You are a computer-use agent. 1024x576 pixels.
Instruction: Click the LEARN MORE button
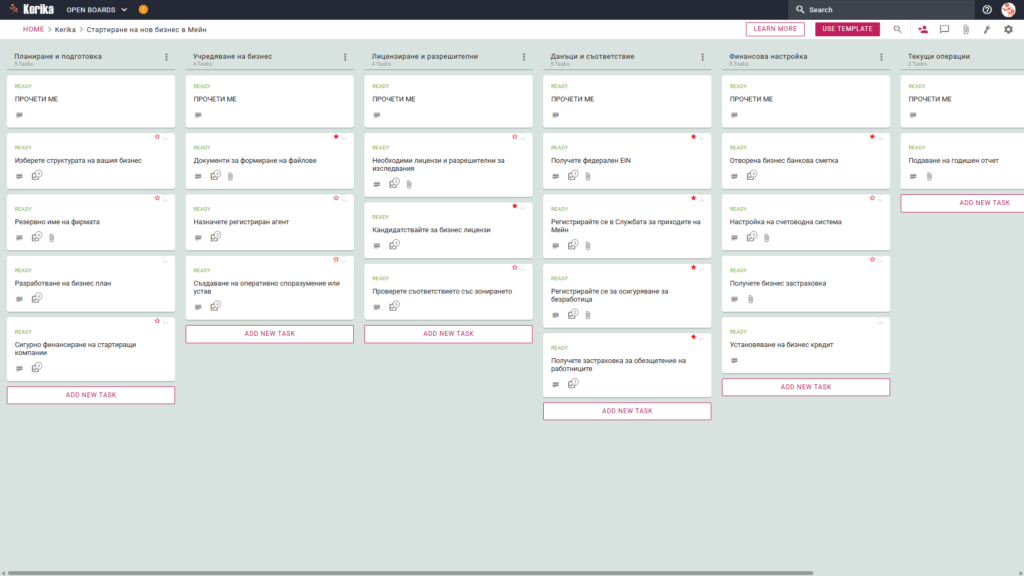click(x=775, y=29)
